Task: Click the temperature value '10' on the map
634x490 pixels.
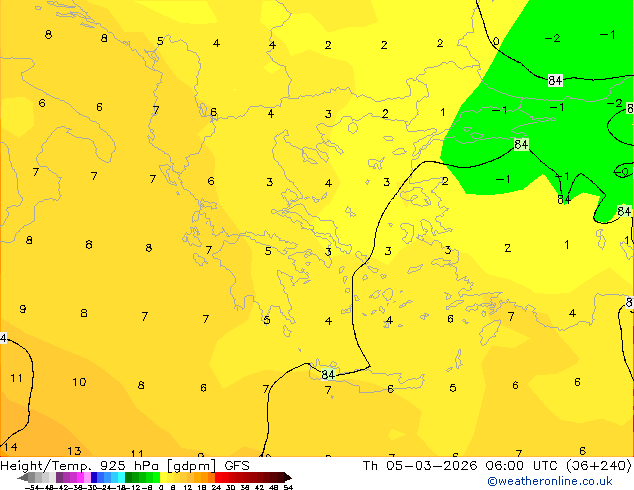Action: [79, 382]
